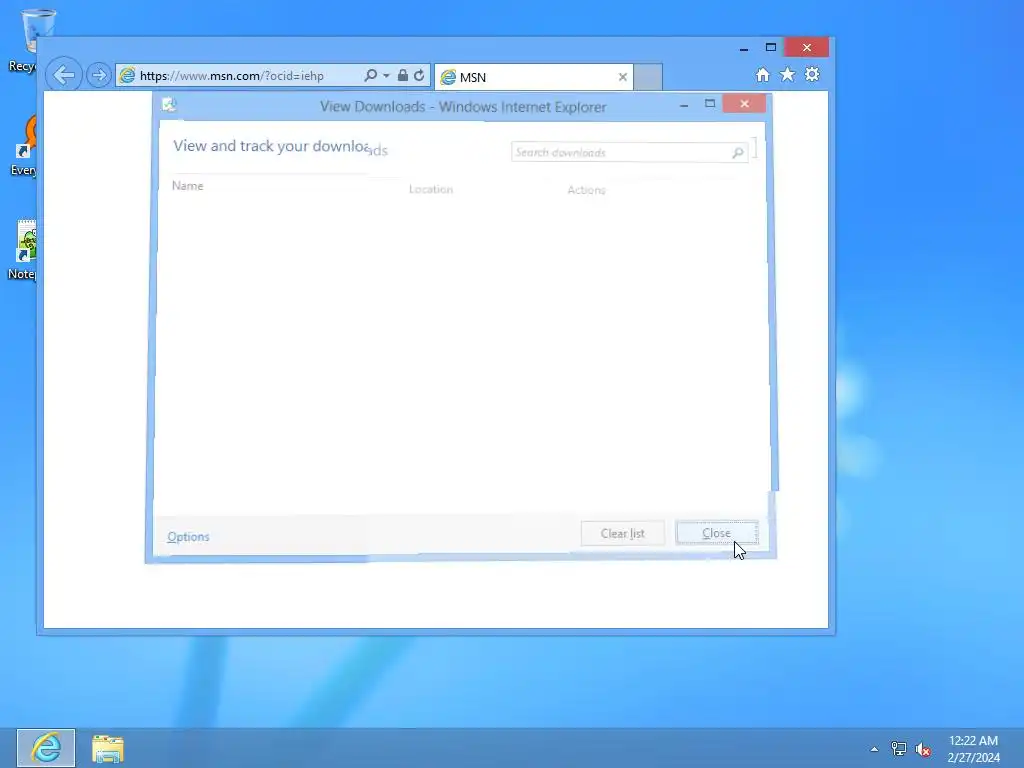Viewport: 1024px width, 768px height.
Task: Maximize the Internet Explorer main window
Action: pos(771,48)
